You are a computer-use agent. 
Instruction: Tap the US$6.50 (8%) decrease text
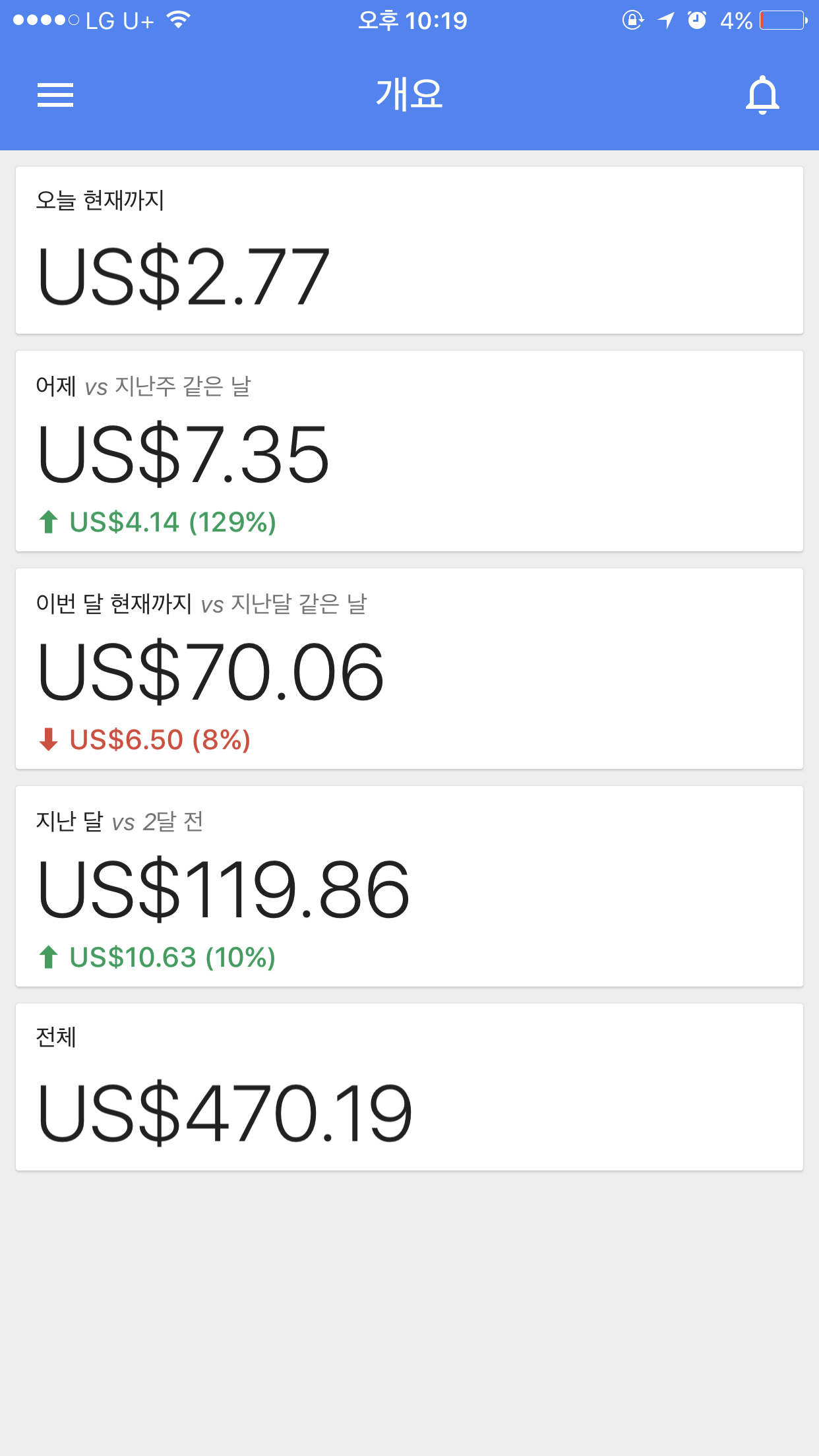pos(160,740)
